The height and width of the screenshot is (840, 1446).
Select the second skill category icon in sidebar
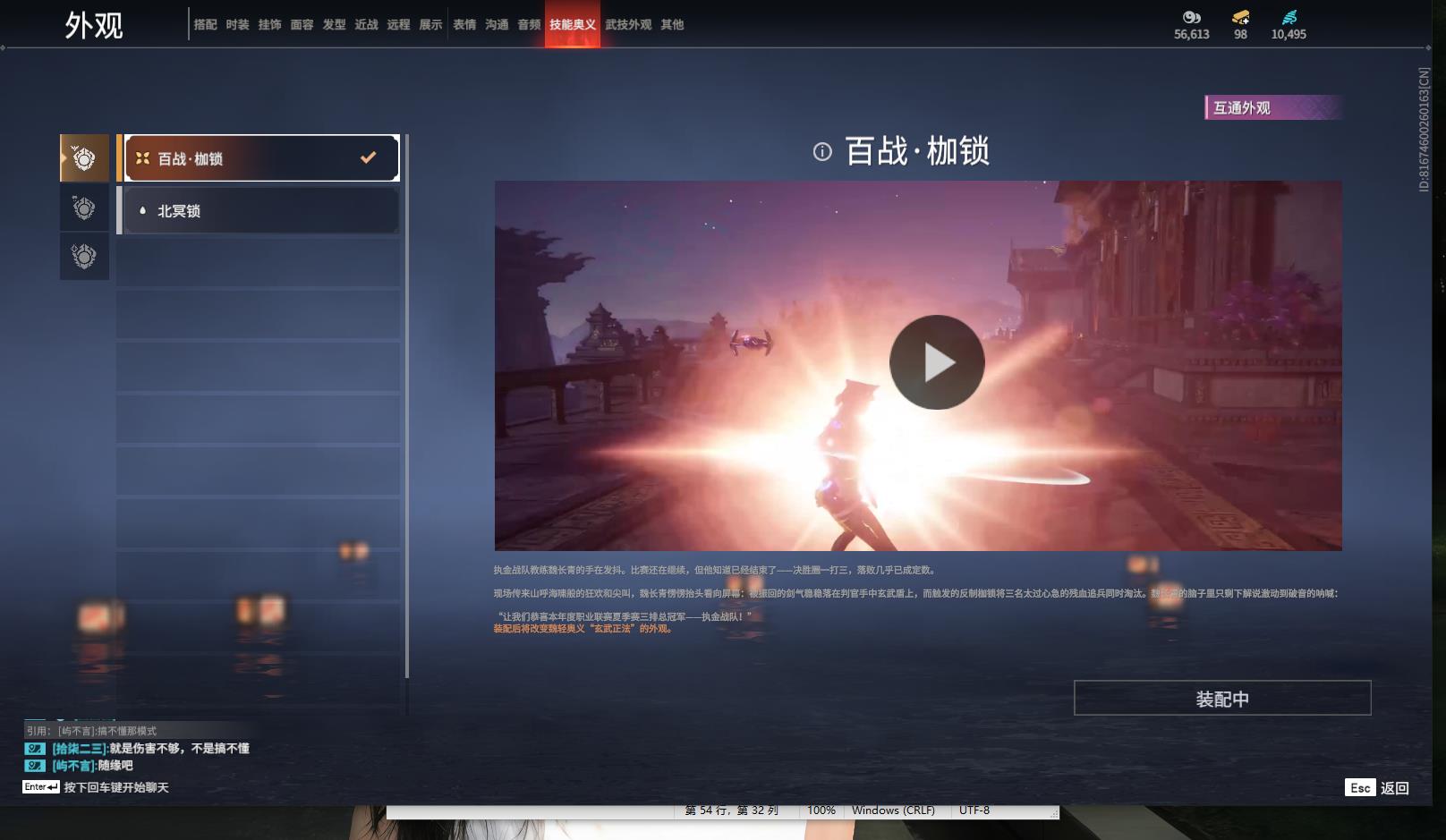[x=84, y=208]
